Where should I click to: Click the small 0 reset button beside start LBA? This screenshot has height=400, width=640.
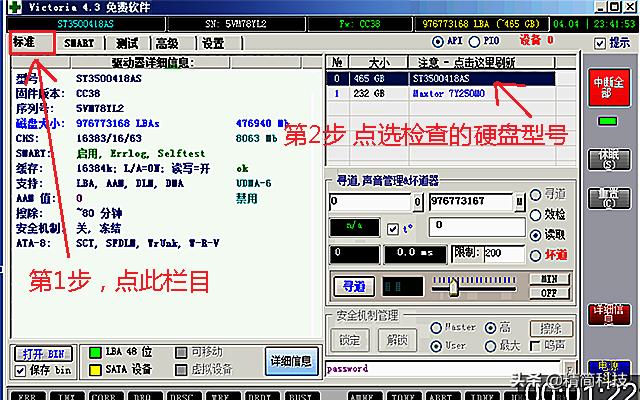point(417,202)
